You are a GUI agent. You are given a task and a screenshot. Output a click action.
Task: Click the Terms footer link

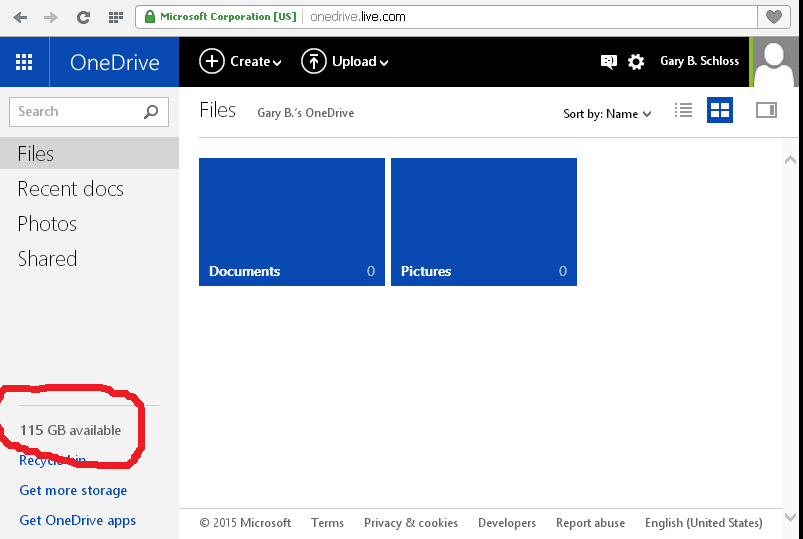click(x=327, y=523)
